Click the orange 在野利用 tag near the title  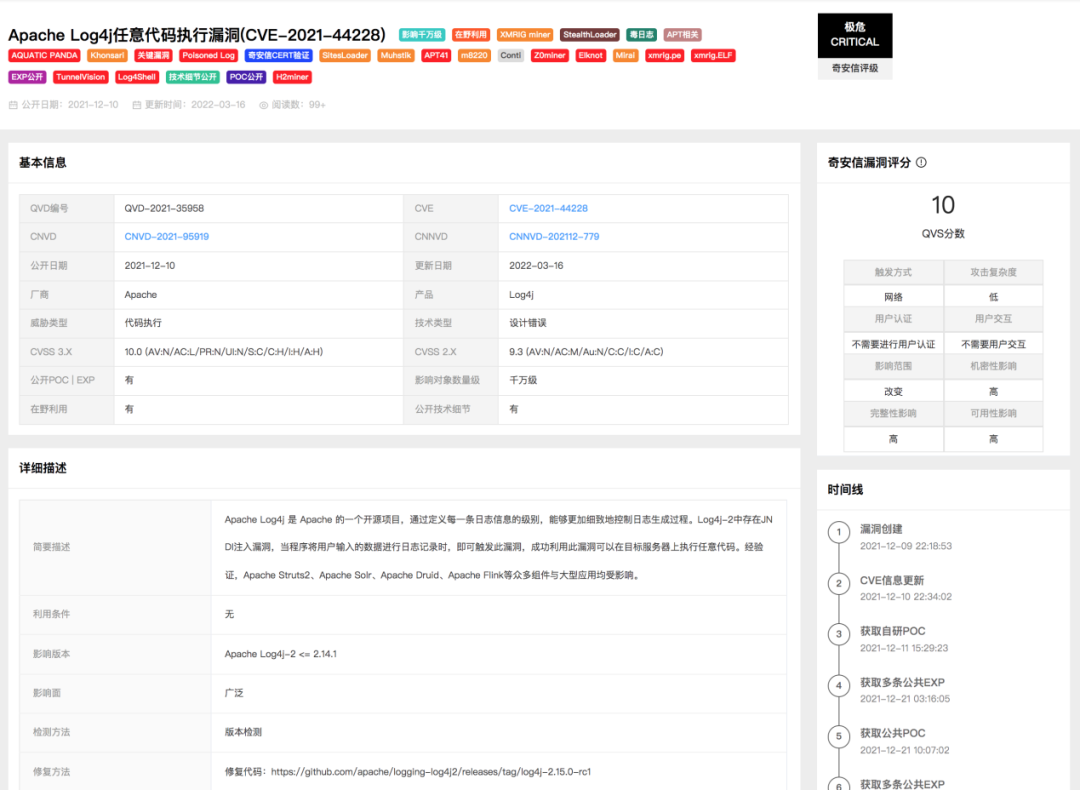point(470,34)
